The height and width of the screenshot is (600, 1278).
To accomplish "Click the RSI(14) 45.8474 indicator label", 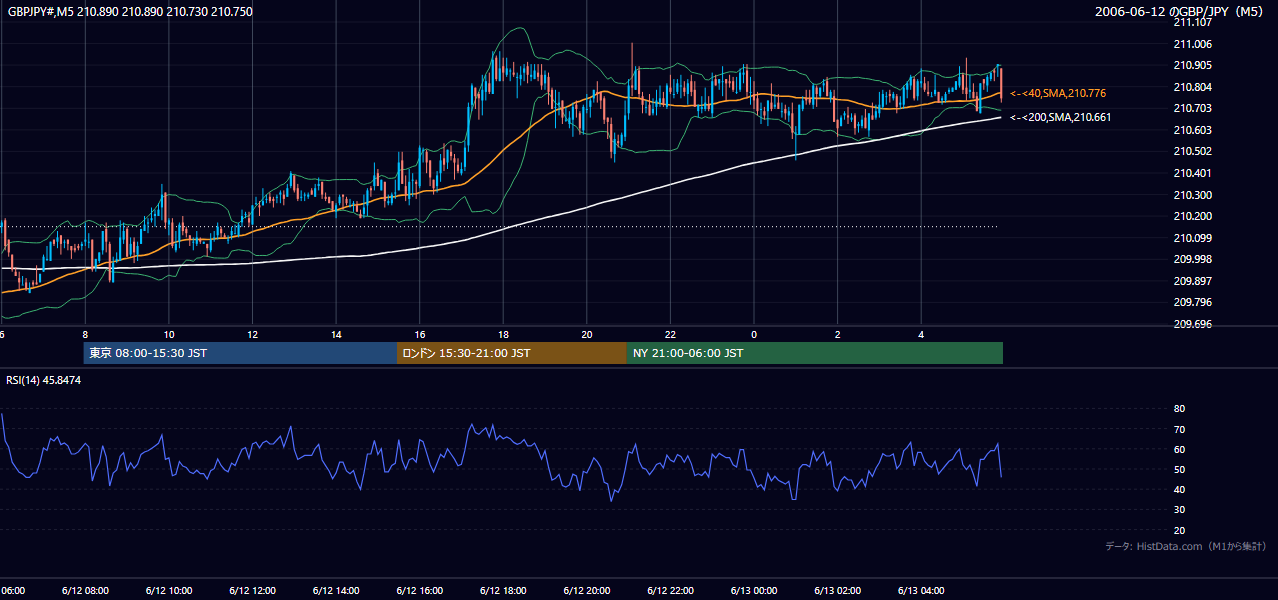I will coord(44,380).
